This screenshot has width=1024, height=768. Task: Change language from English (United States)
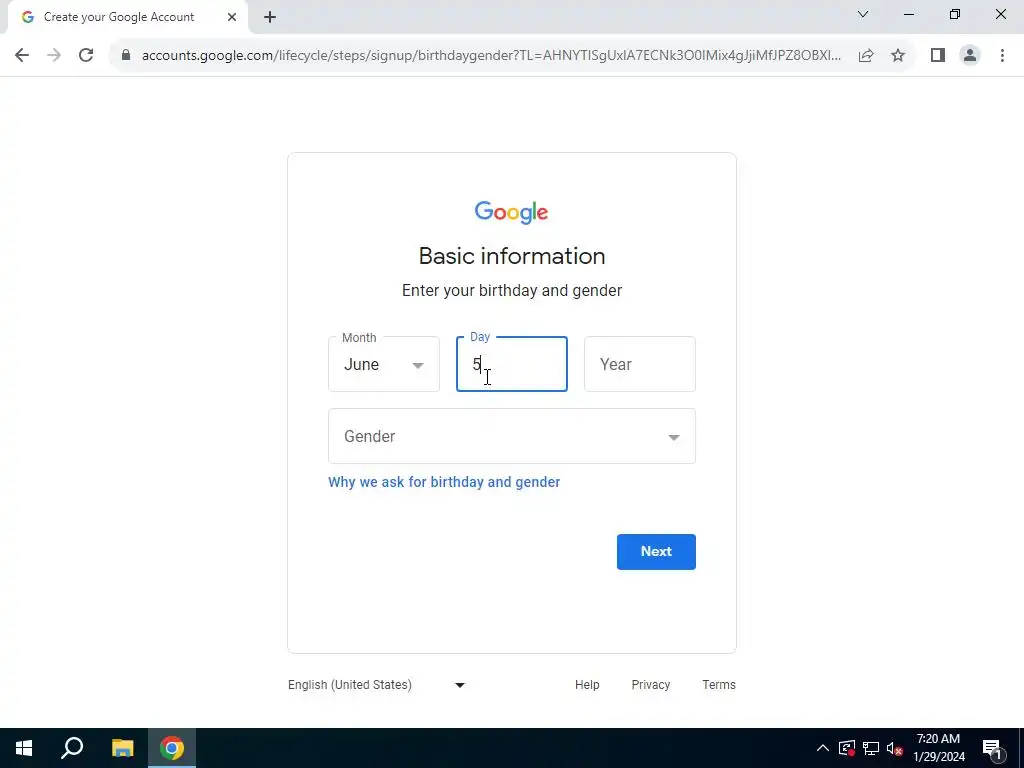[377, 684]
